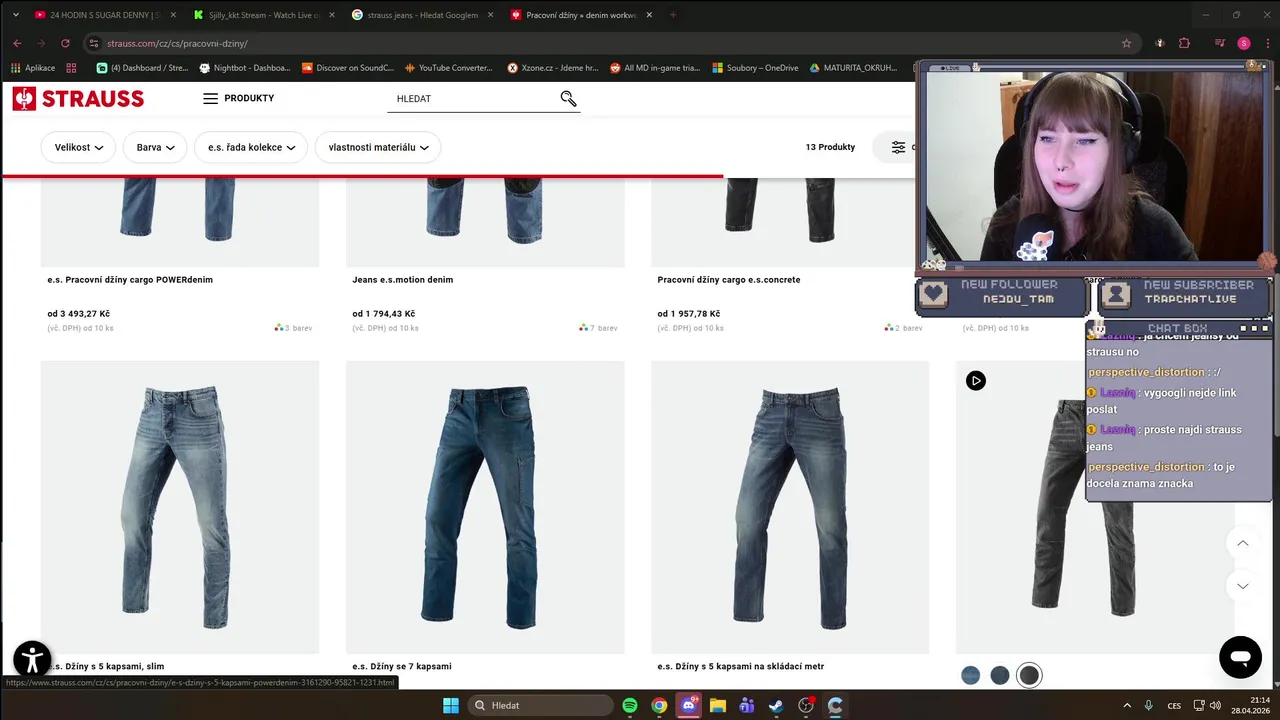This screenshot has width=1280, height=720.
Task: Open Spotify from the taskbar
Action: point(630,705)
